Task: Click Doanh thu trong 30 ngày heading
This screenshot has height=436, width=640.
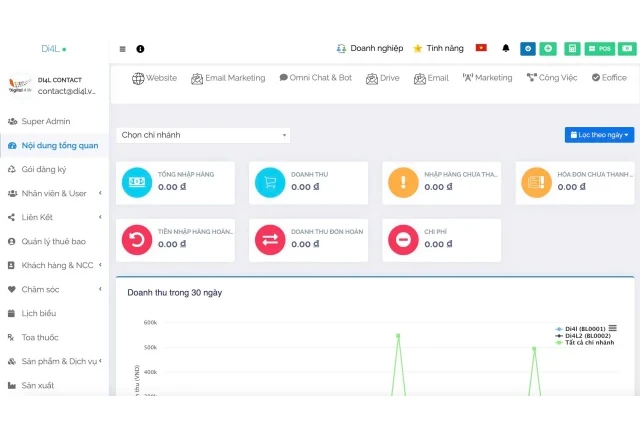Action: (175, 293)
